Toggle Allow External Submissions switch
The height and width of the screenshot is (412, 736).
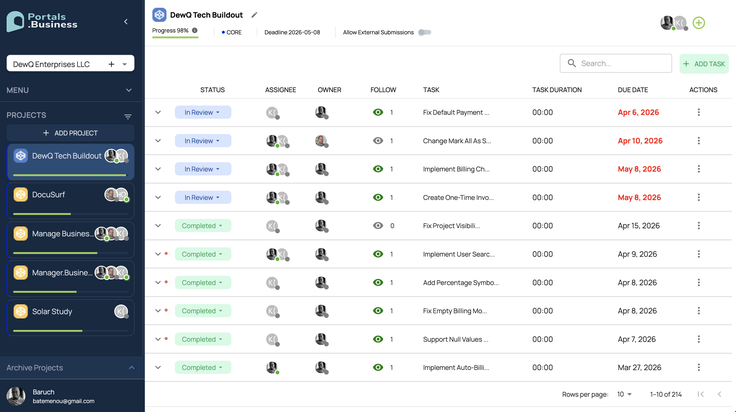point(424,32)
